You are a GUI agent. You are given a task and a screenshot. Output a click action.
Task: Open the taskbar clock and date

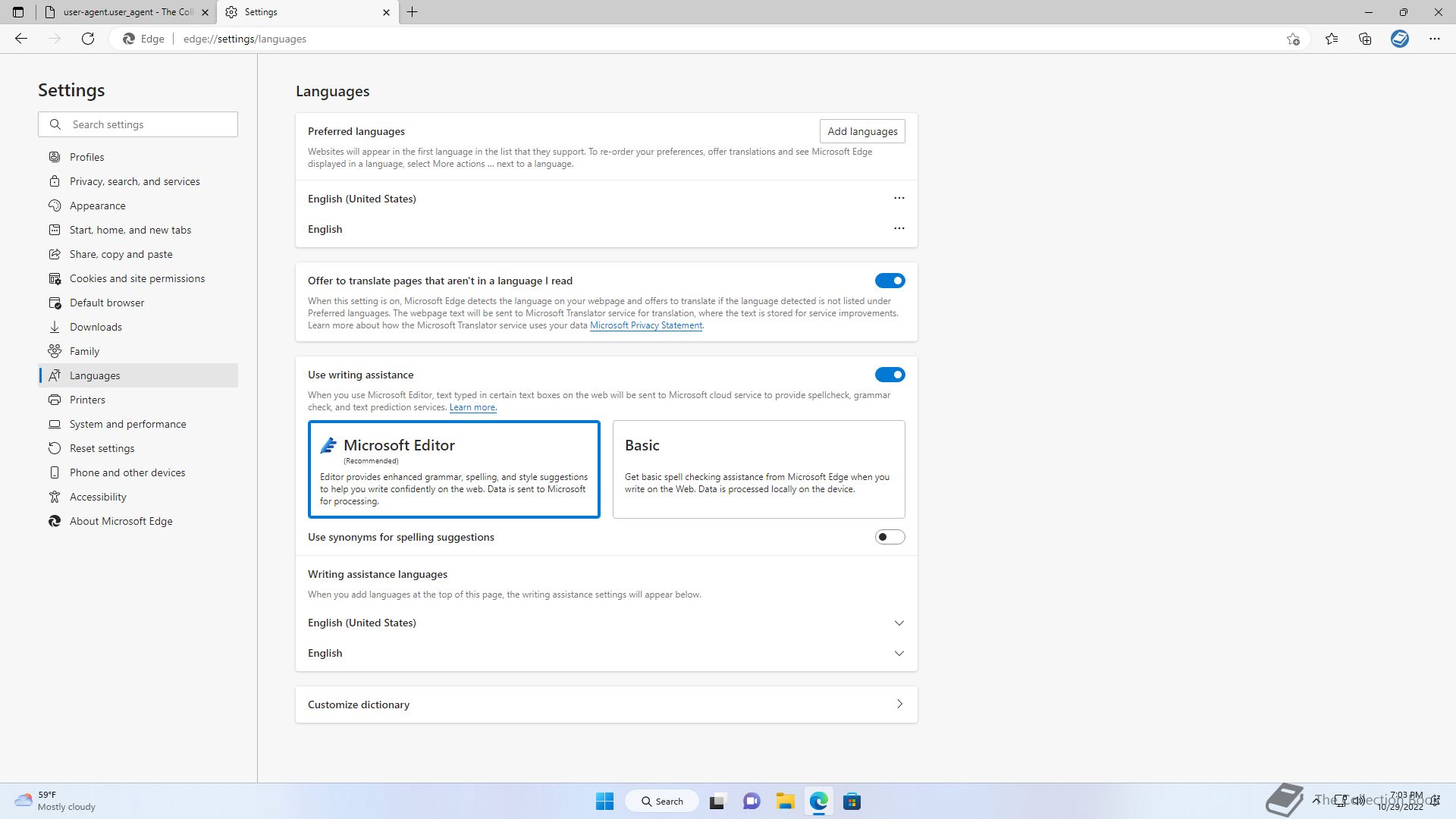point(1401,801)
